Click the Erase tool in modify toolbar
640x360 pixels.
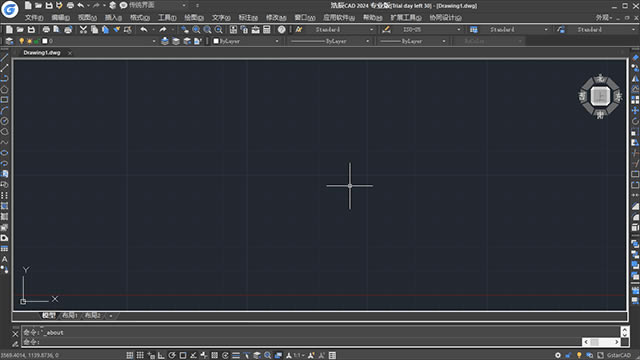tap(635, 58)
